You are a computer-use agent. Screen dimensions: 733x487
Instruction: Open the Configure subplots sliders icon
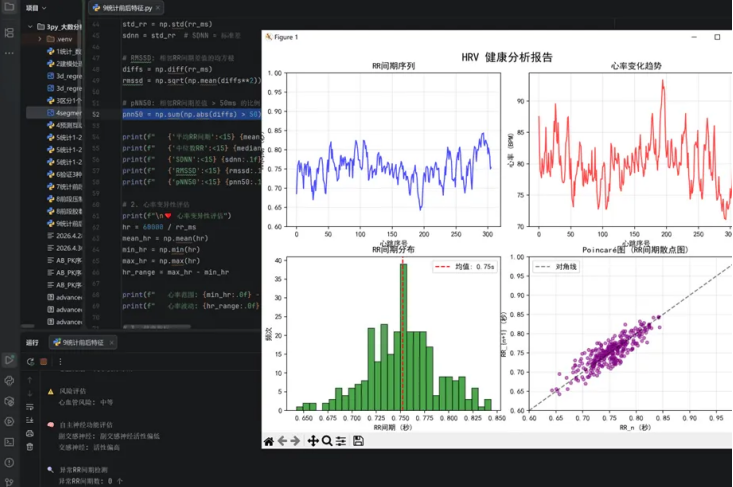click(341, 441)
